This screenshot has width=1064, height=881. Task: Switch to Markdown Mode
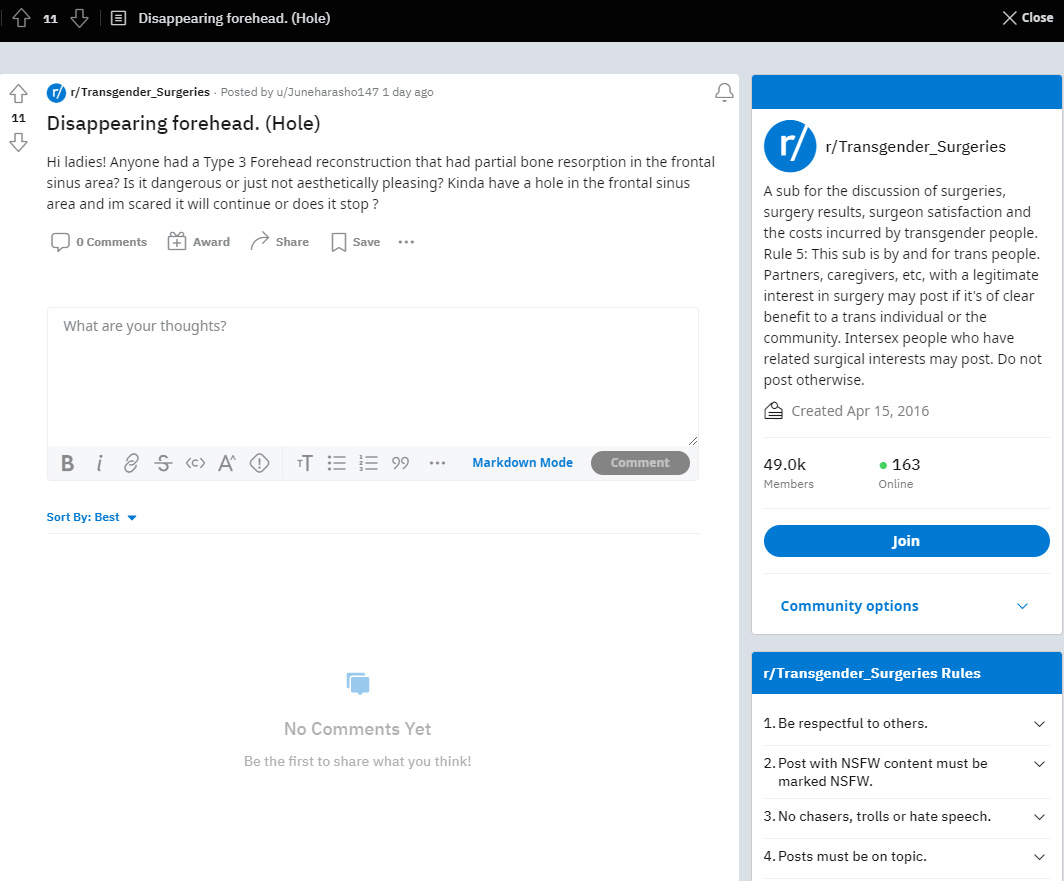[522, 462]
